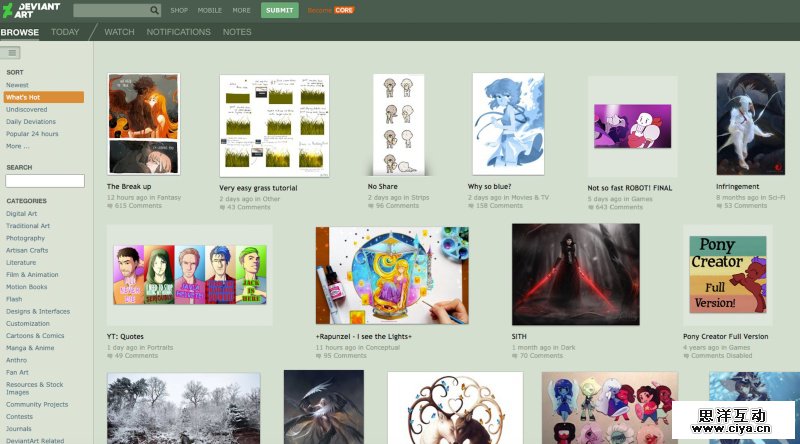Open the Rapunzel I see the Lights thumbnail
This screenshot has height=444, width=800.
click(392, 276)
